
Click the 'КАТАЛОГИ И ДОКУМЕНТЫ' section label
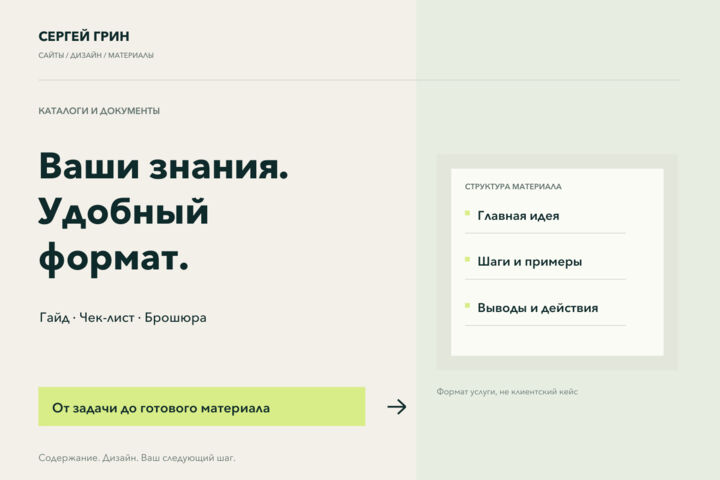coord(99,111)
